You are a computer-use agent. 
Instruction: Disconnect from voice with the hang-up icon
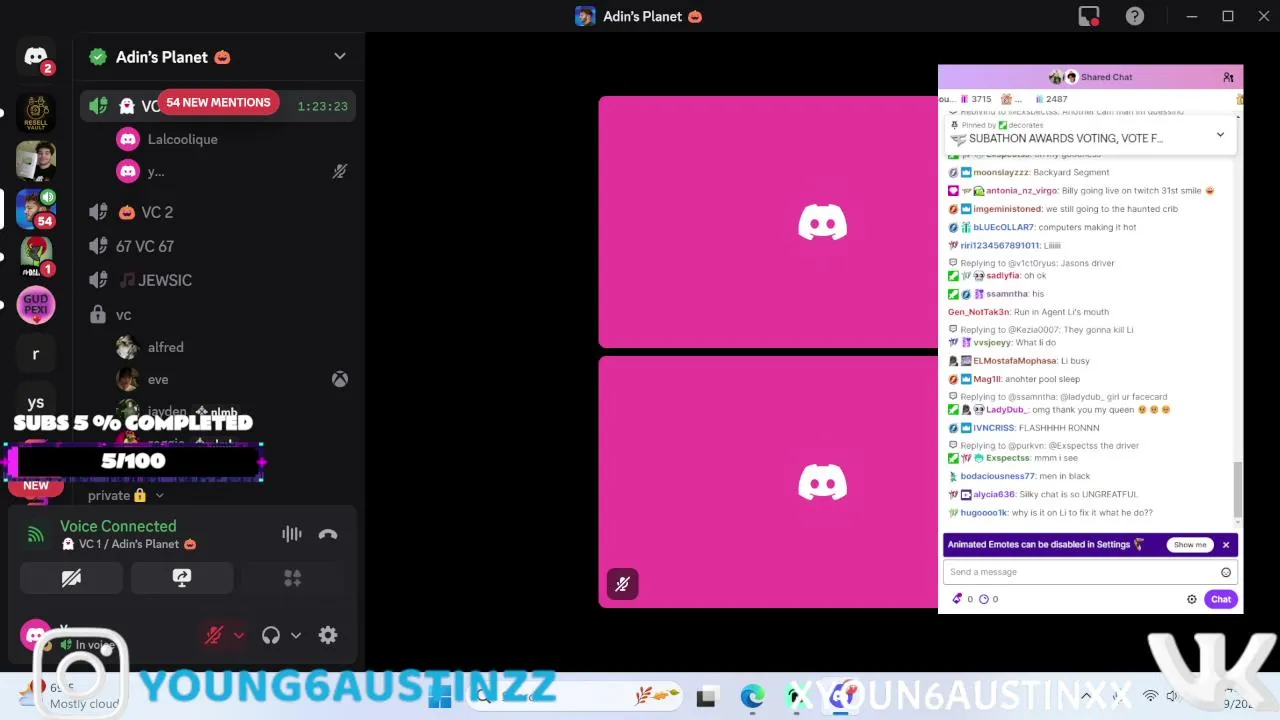[x=328, y=534]
